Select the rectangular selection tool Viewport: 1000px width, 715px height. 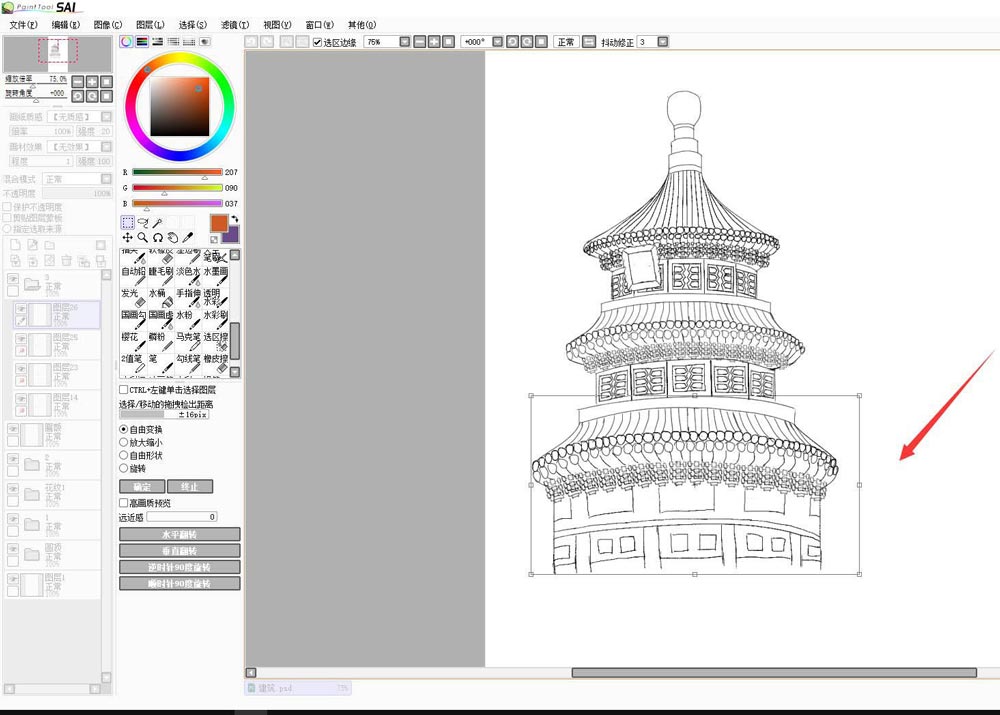[128, 222]
